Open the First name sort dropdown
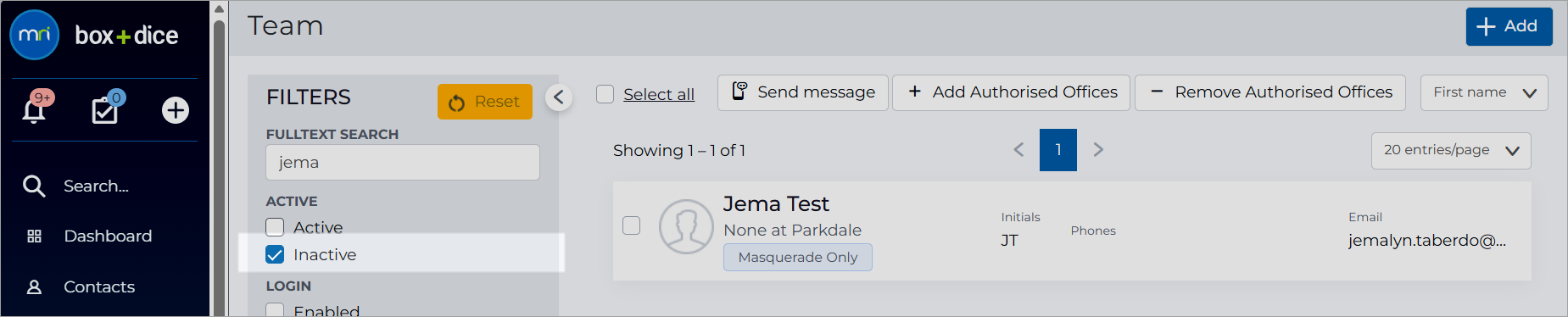Viewport: 1568px width, 317px height. pyautogui.click(x=1484, y=92)
